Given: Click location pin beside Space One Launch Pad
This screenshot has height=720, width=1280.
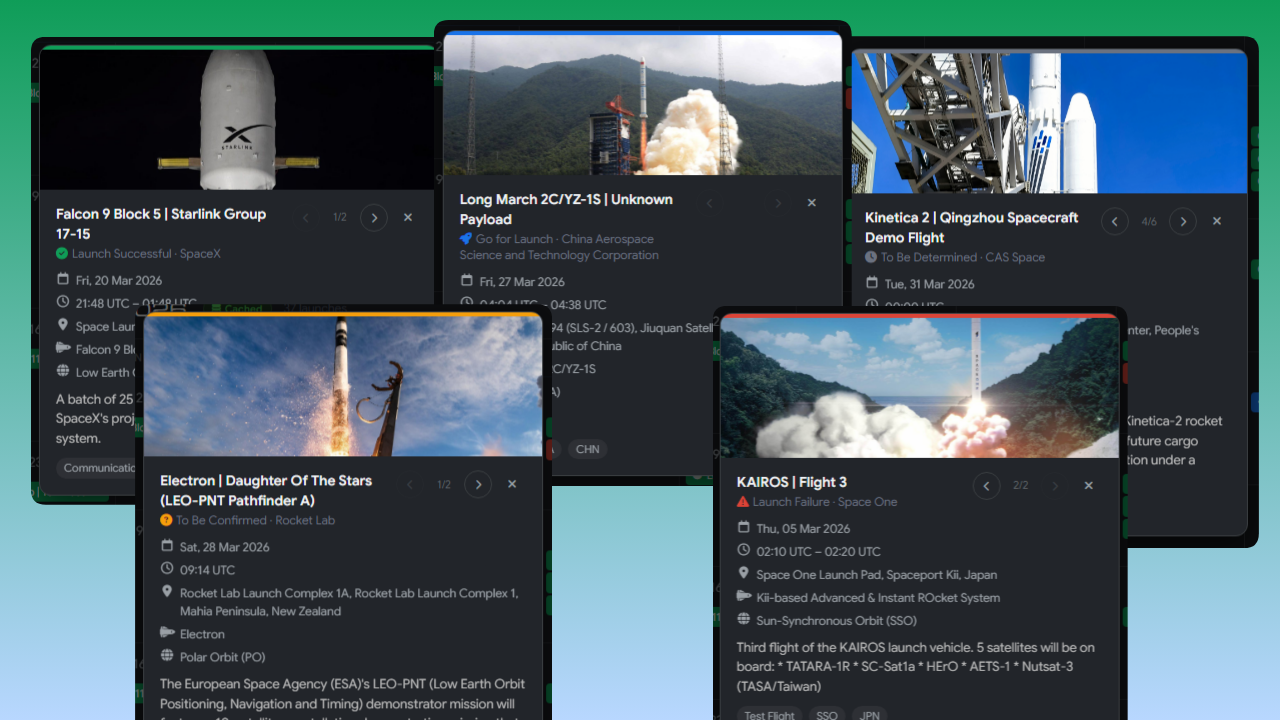Looking at the screenshot, I should tap(743, 573).
